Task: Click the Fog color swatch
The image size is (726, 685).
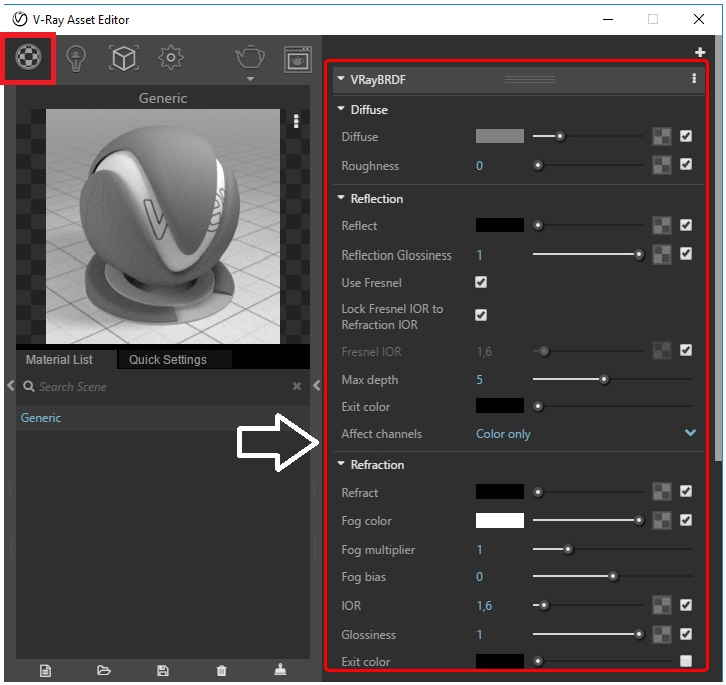Action: [500, 520]
